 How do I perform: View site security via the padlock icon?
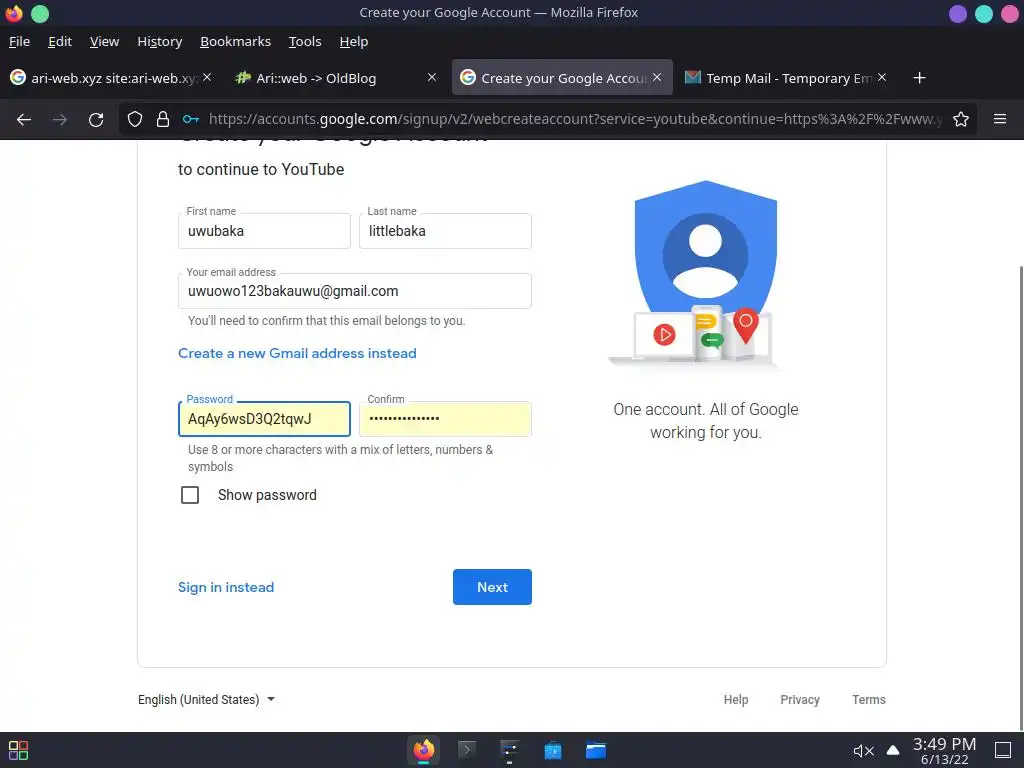click(163, 119)
